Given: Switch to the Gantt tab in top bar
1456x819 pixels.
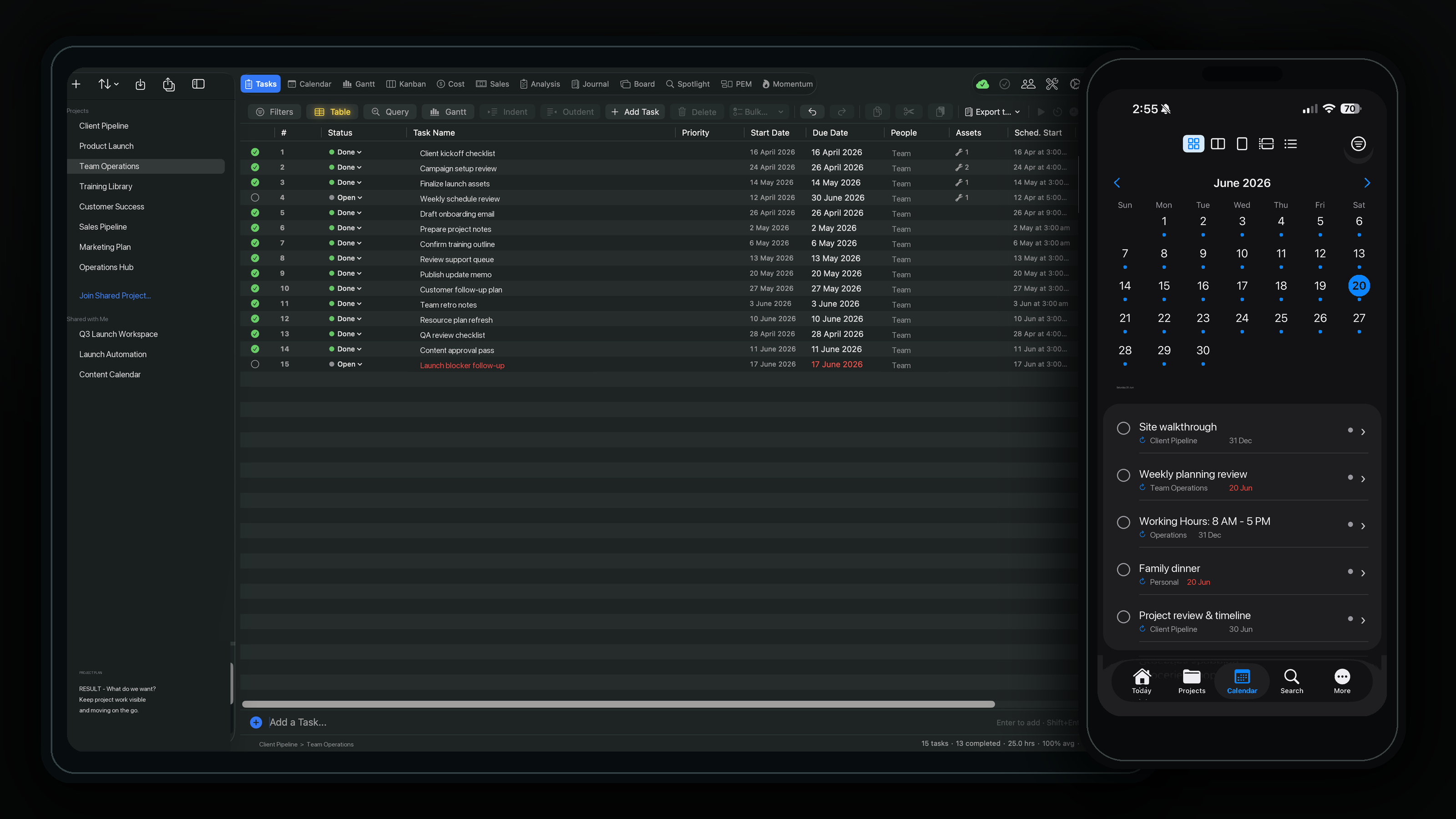Looking at the screenshot, I should click(x=359, y=84).
